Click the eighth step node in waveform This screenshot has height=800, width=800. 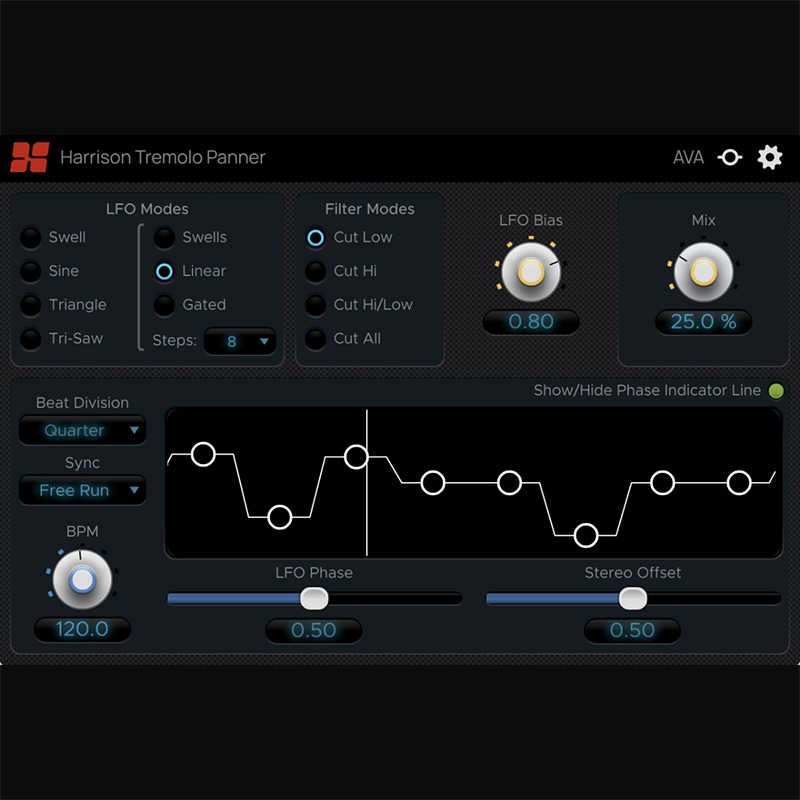739,483
